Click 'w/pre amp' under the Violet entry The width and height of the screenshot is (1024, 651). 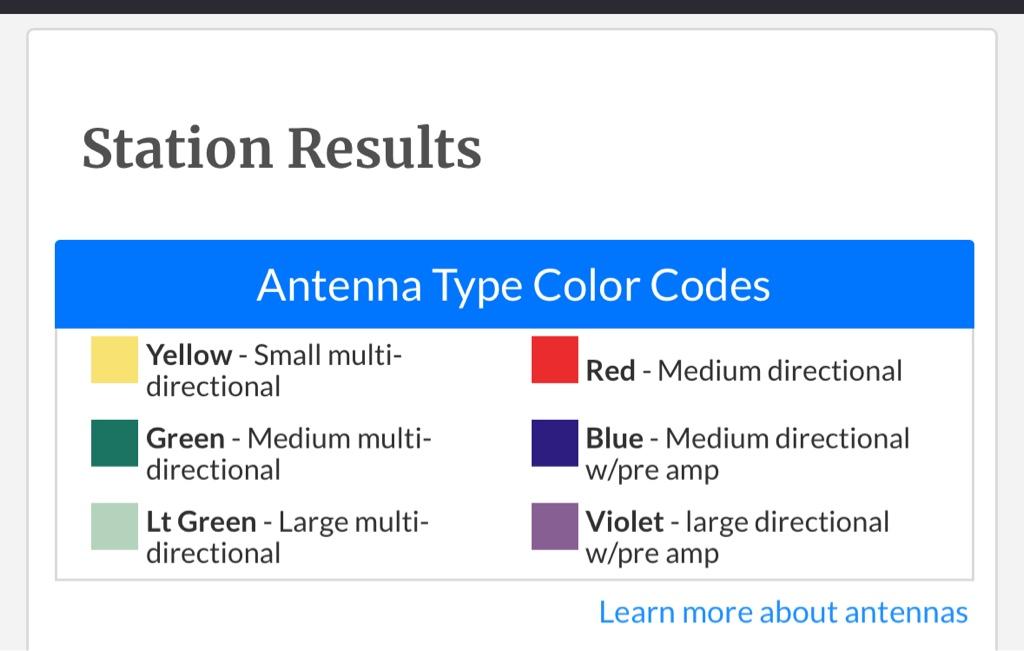pyautogui.click(x=652, y=554)
